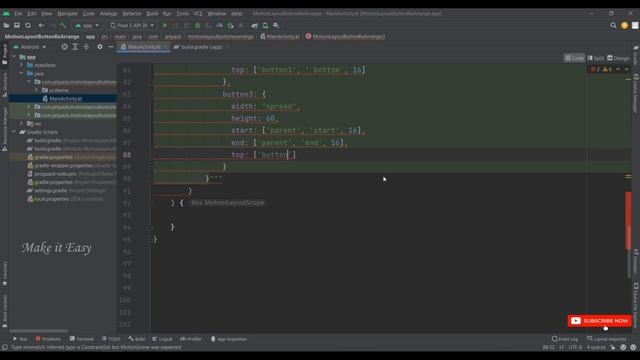Expand the ui.theme package
640x360 pixels.
36,90
